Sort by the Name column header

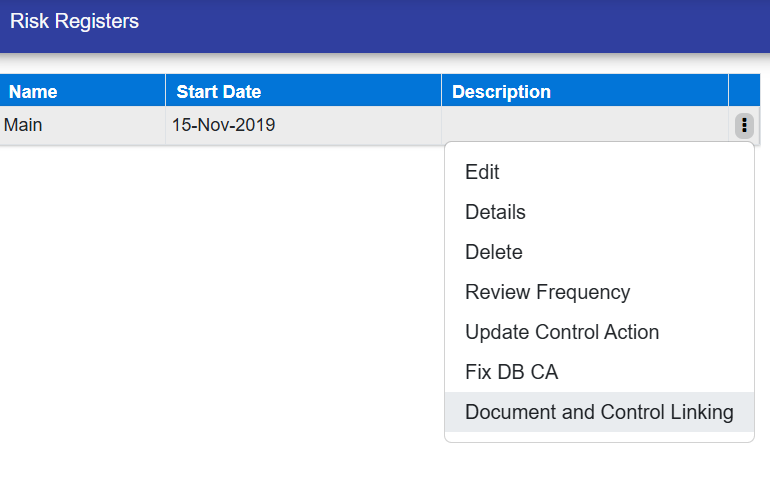pyautogui.click(x=33, y=92)
